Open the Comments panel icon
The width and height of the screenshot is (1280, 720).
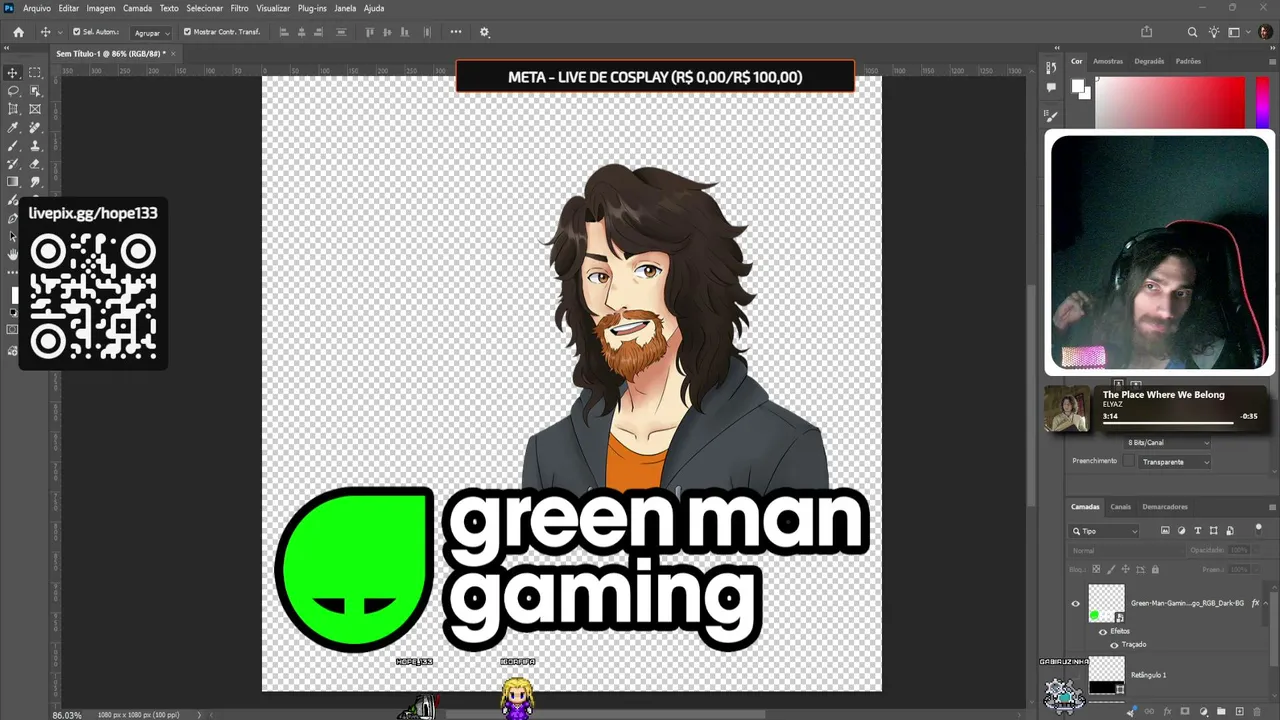click(1051, 88)
